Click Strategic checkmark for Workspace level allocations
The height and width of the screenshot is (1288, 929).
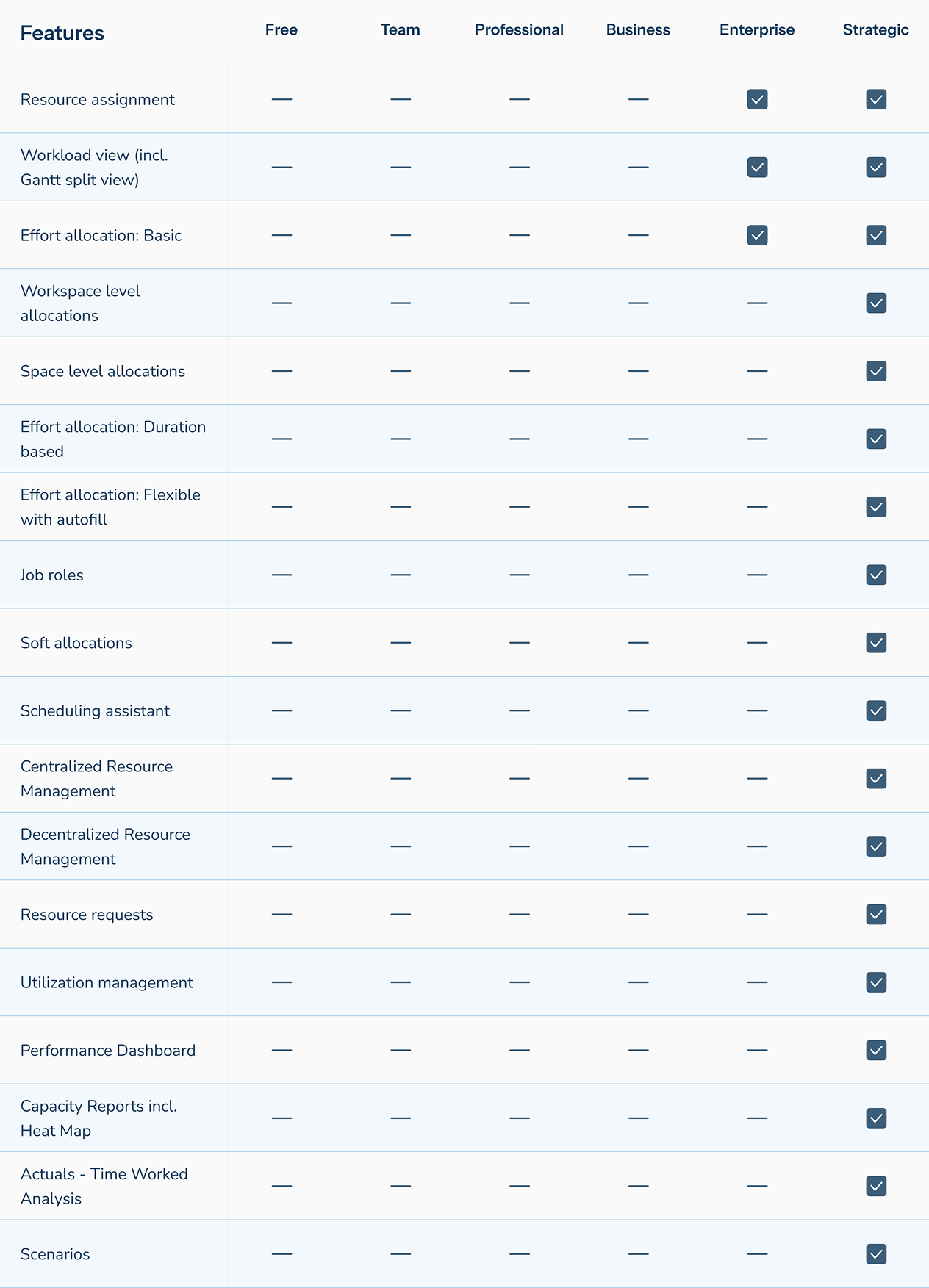point(876,303)
